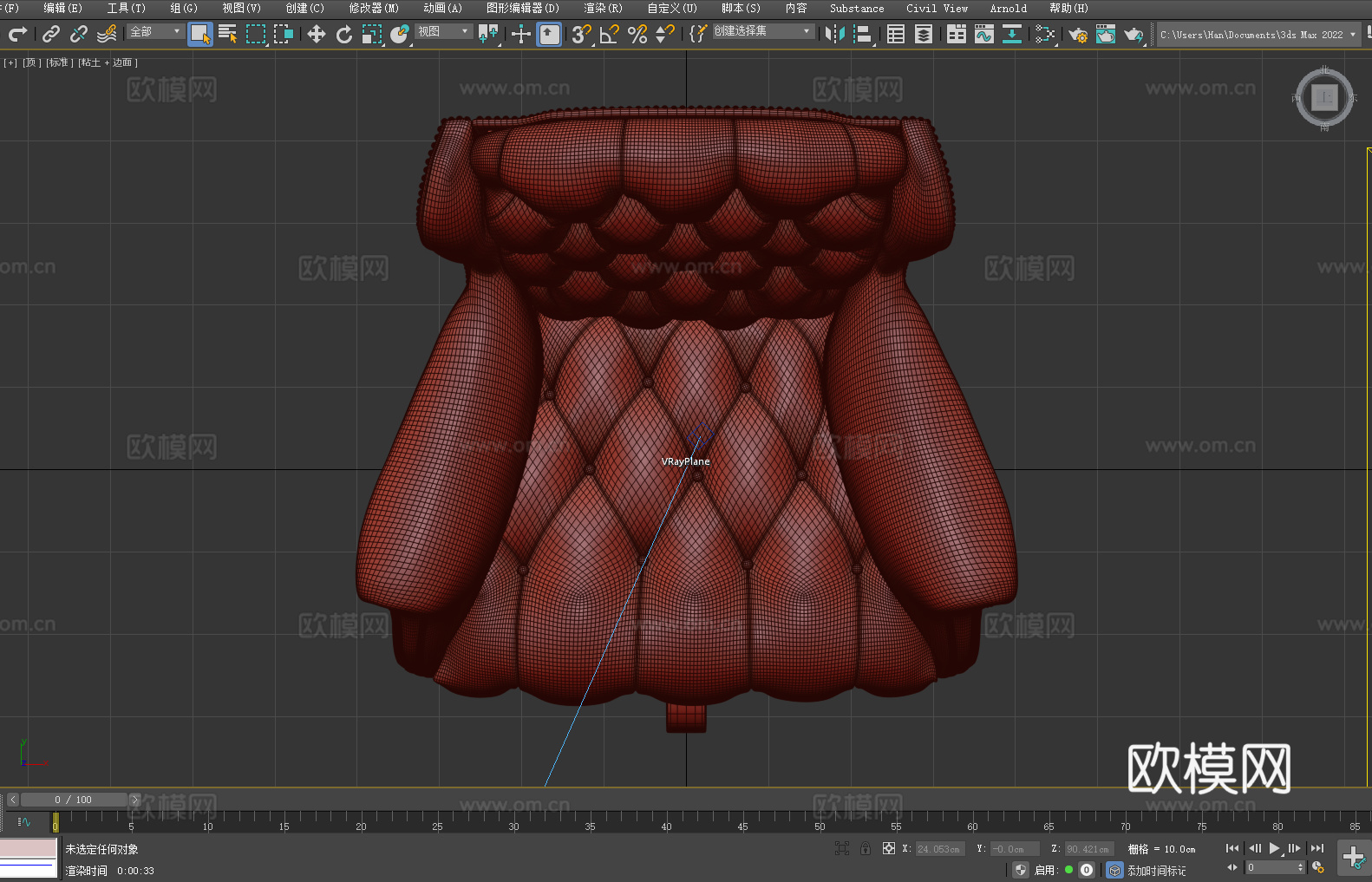
Task: Open the Substance menu
Action: coord(857,8)
